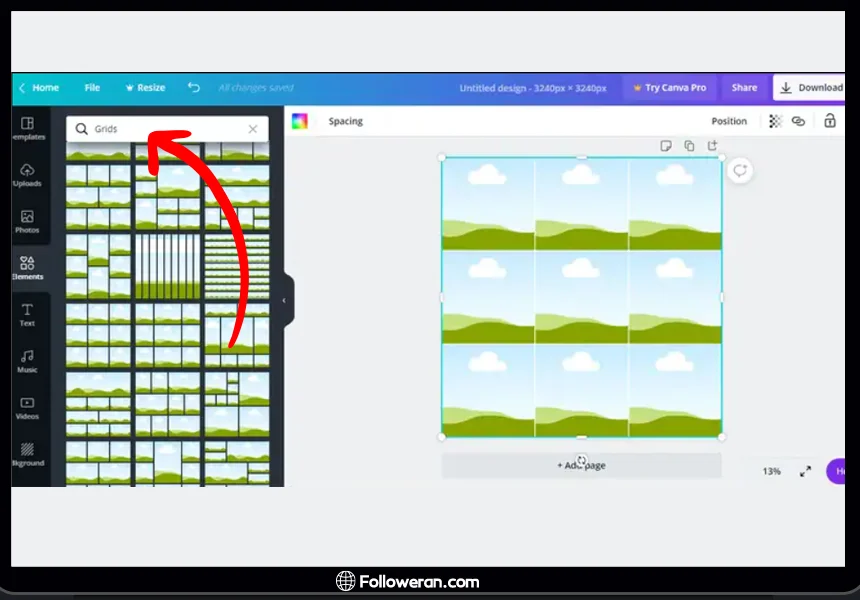860x600 pixels.
Task: Open the Templates sidebar panel
Action: [27, 128]
